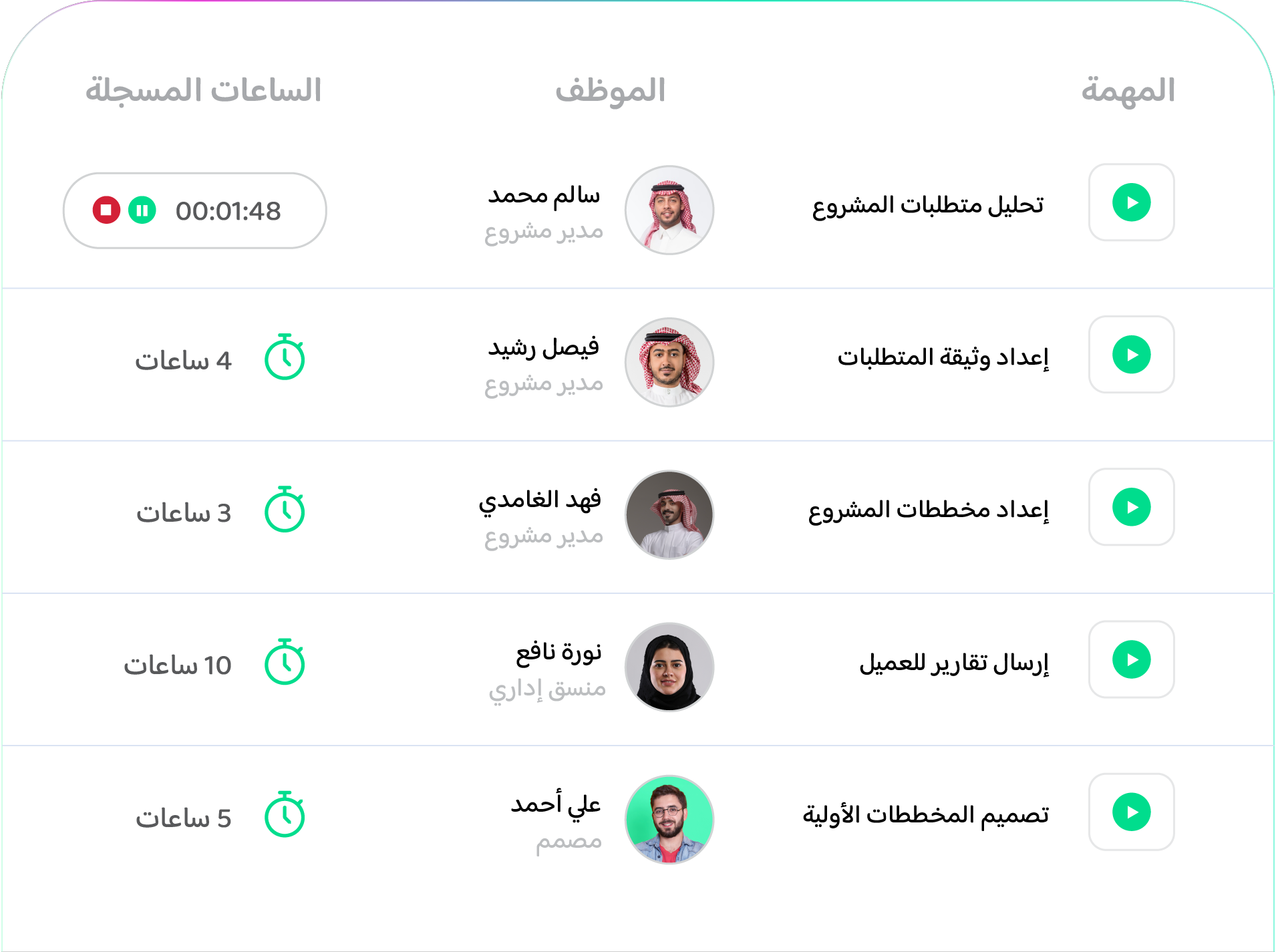Viewport: 1276px width, 952px height.
Task: Click stopwatch icon beside 4 ساعات
Action: (285, 358)
